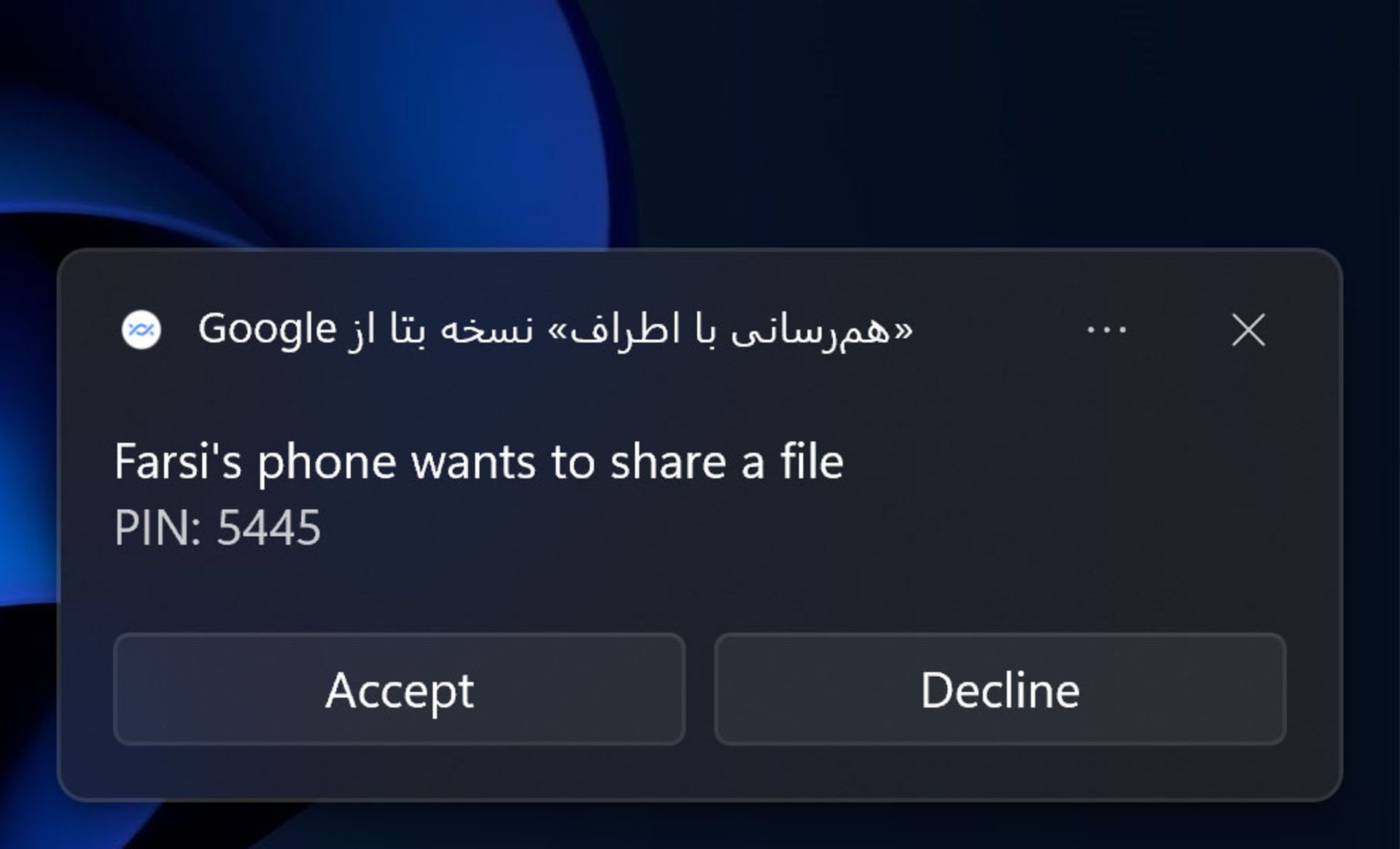Click the empty notification area beside the PIN

802,527
